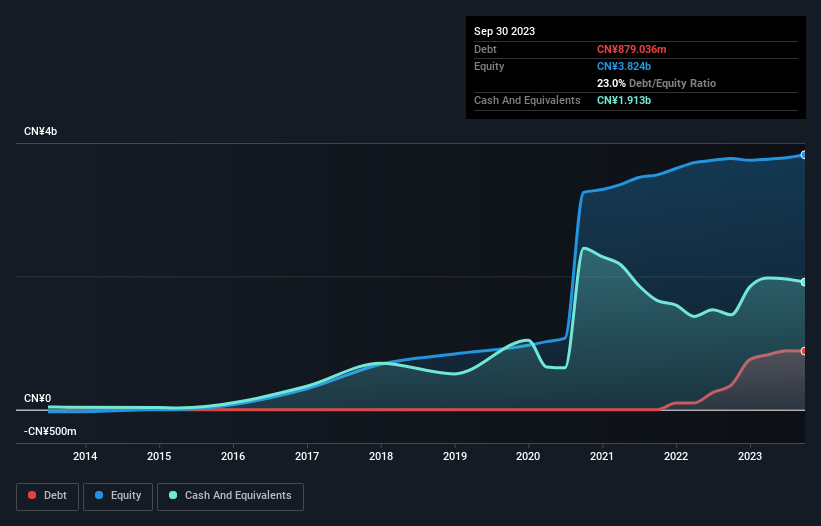Click the CN¥0 y-axis label
Viewport: 821px width, 526px height.
pos(38,398)
